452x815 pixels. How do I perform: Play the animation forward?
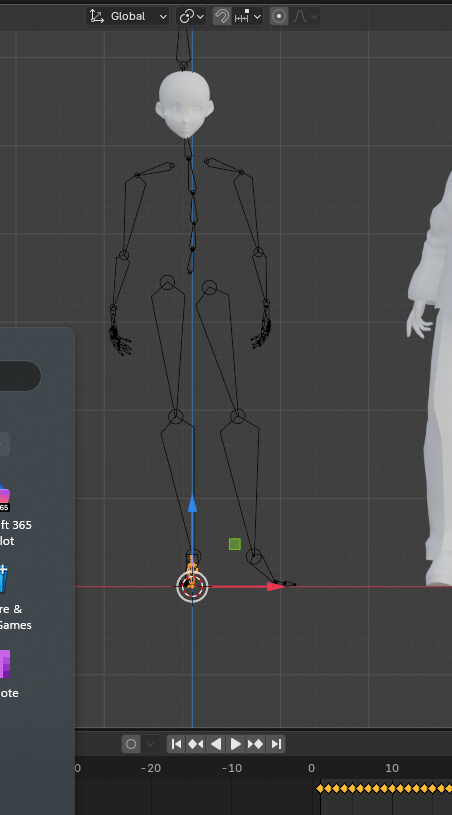(x=235, y=744)
